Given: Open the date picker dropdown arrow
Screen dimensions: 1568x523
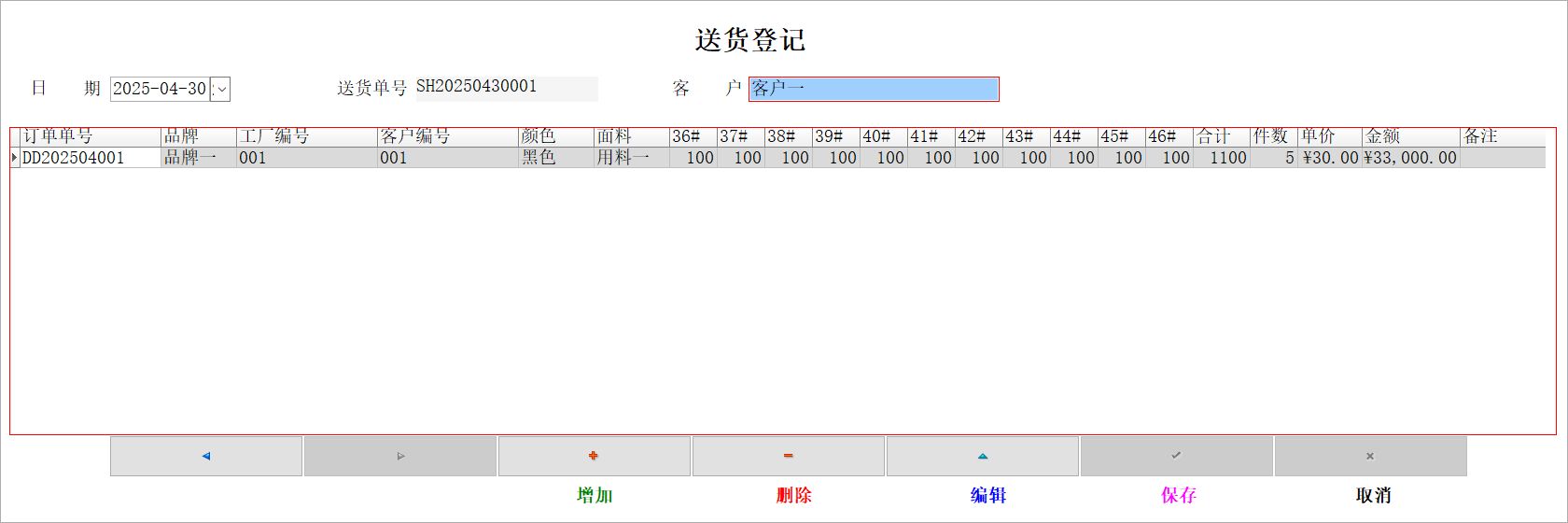Looking at the screenshot, I should click(221, 89).
